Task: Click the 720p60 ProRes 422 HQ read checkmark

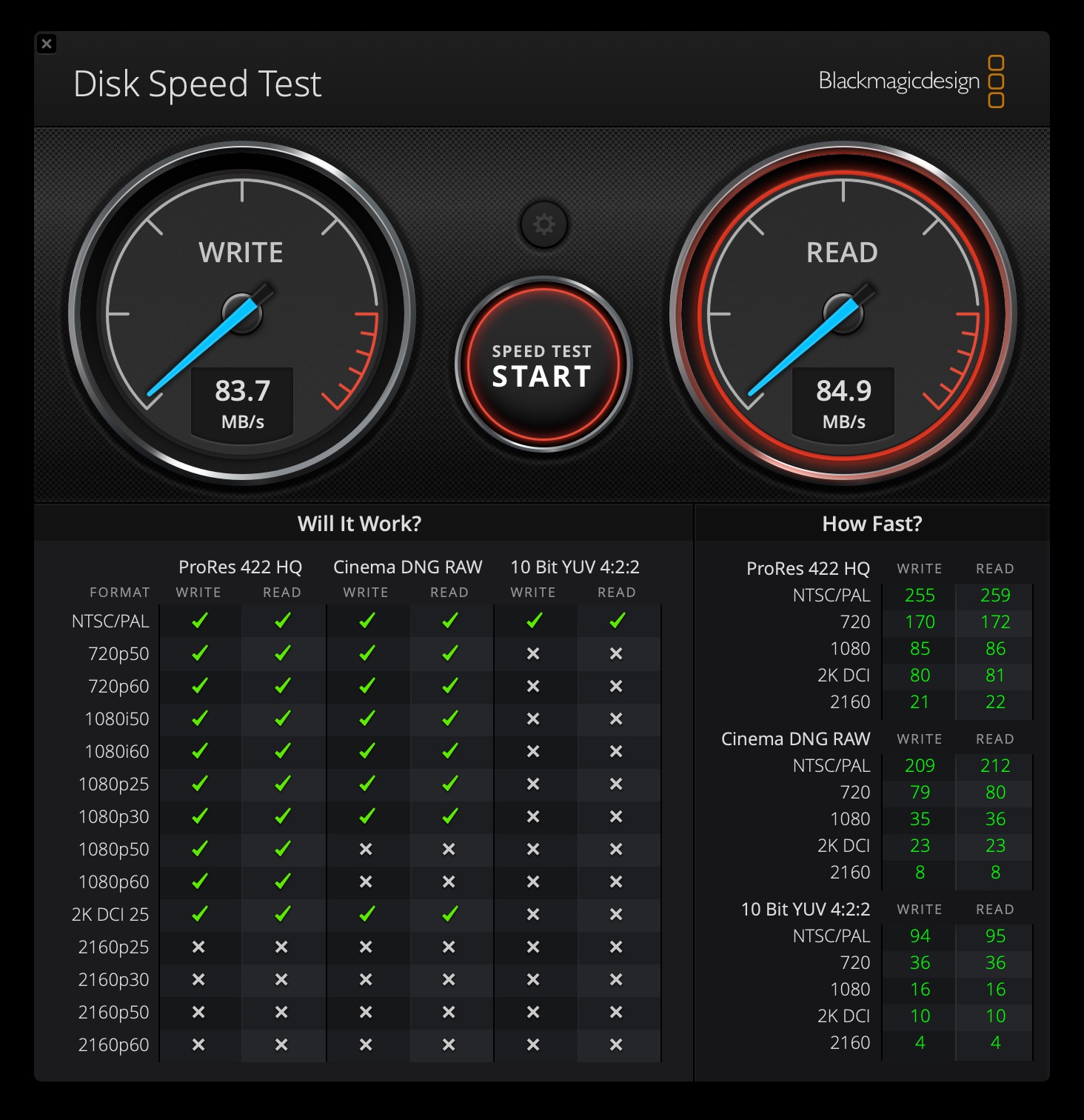Action: pos(282,686)
